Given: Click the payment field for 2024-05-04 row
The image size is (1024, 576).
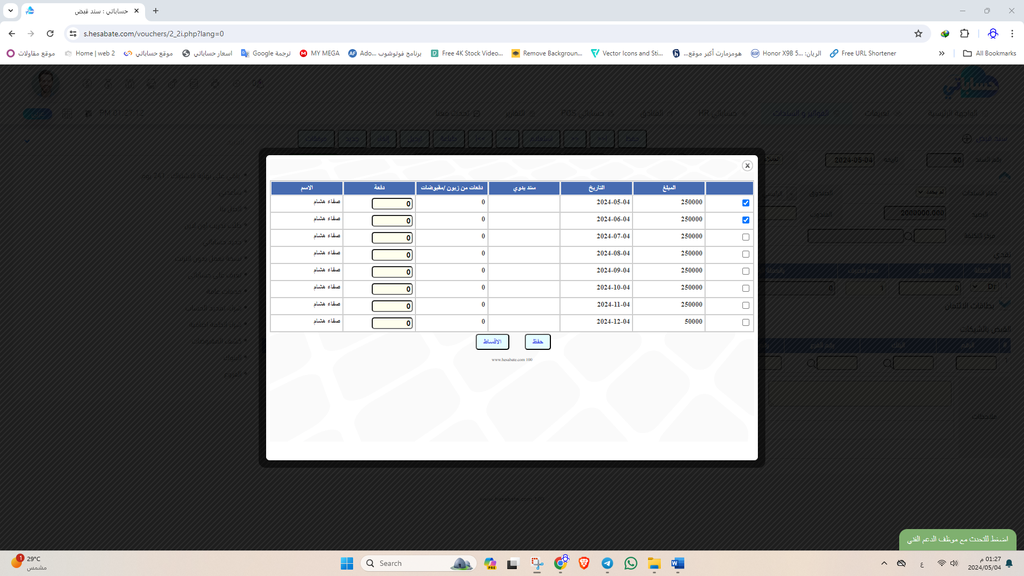Looking at the screenshot, I should (x=392, y=204).
